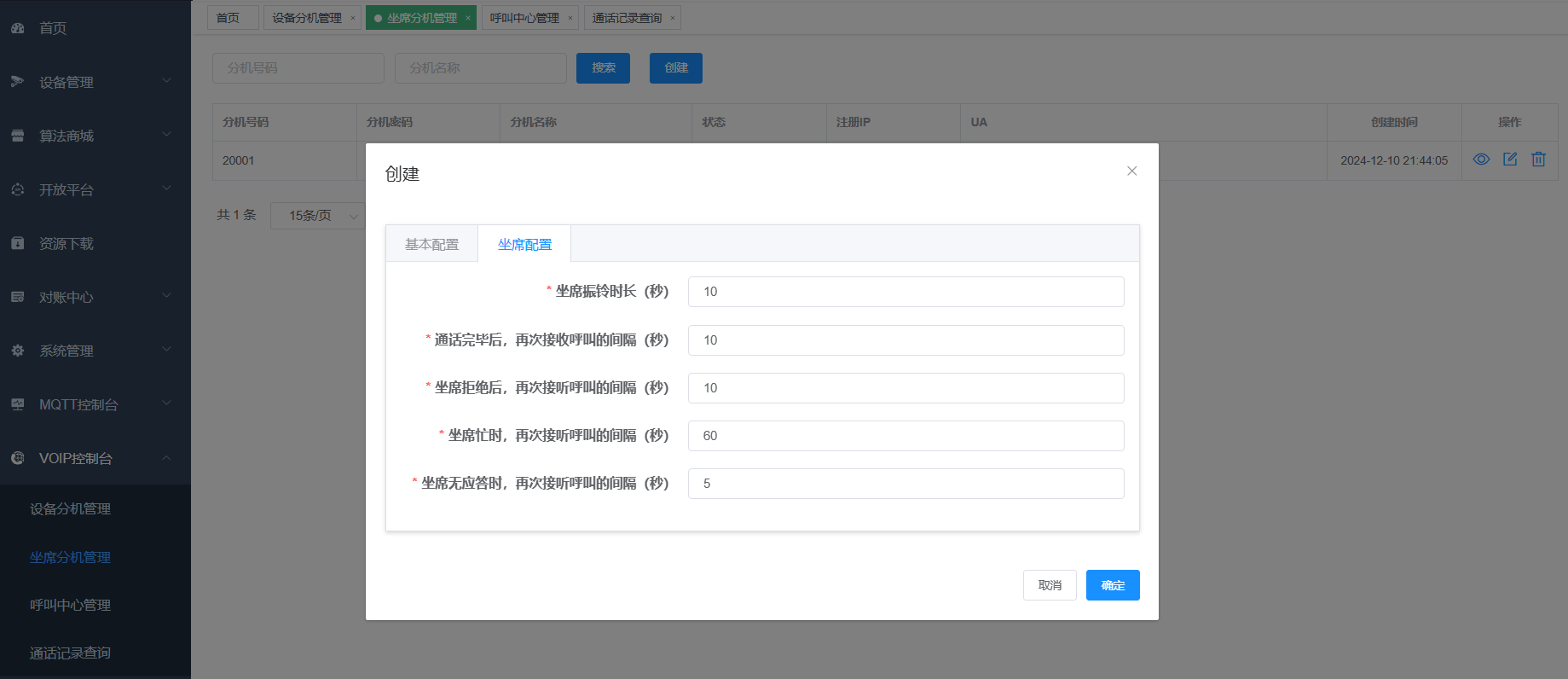This screenshot has width=1568, height=679.
Task: Collapse the VOIP控制台 menu chevron
Action: pos(167,458)
